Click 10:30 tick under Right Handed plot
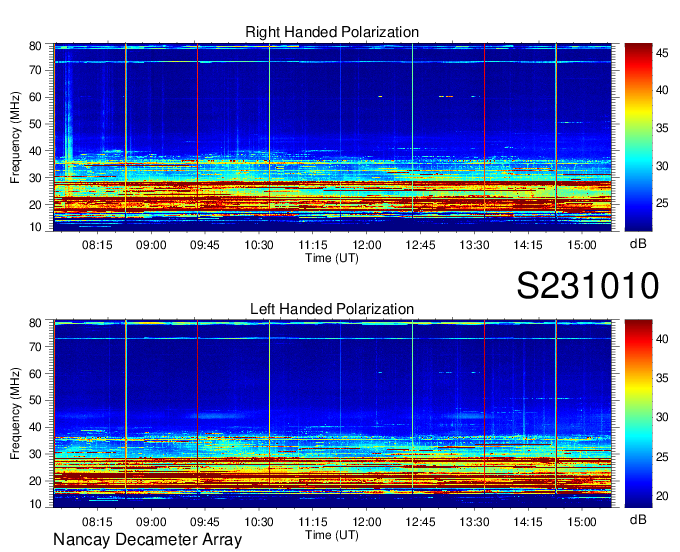The width and height of the screenshot is (680, 552). (x=259, y=245)
